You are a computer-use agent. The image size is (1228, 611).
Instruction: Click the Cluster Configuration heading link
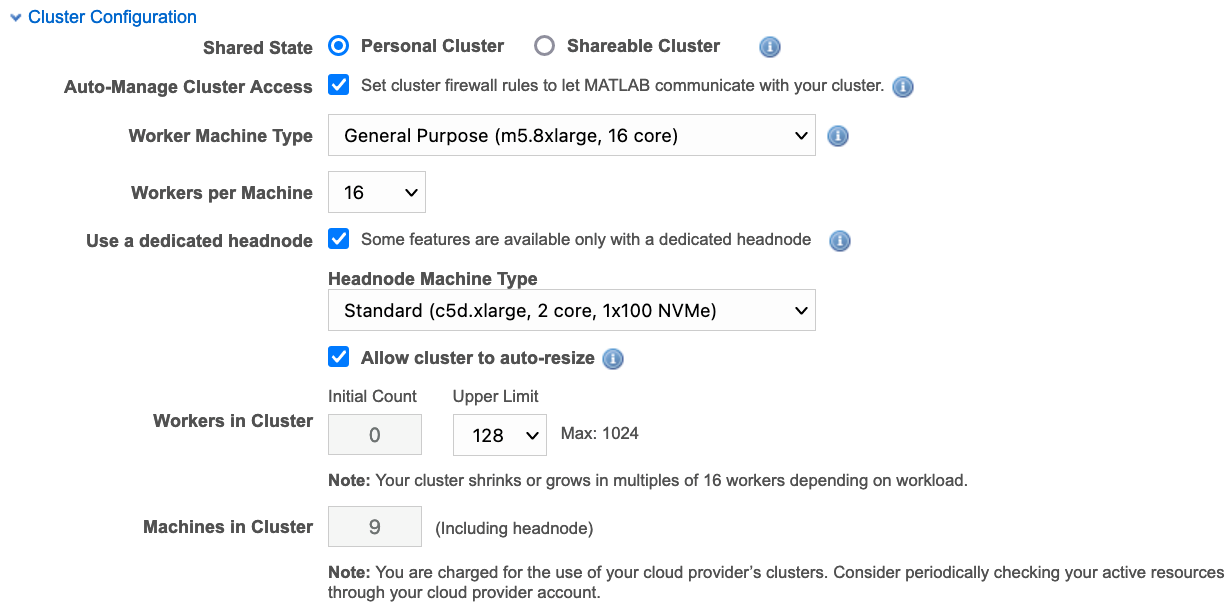coord(111,17)
